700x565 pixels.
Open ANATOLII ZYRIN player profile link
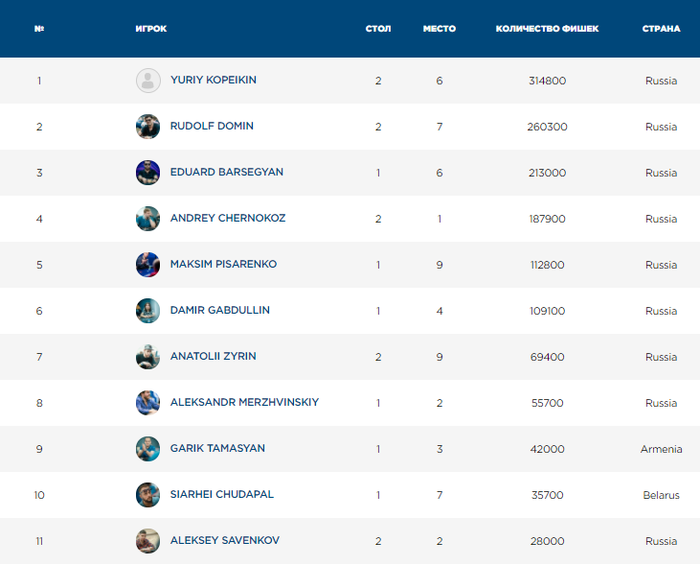213,356
